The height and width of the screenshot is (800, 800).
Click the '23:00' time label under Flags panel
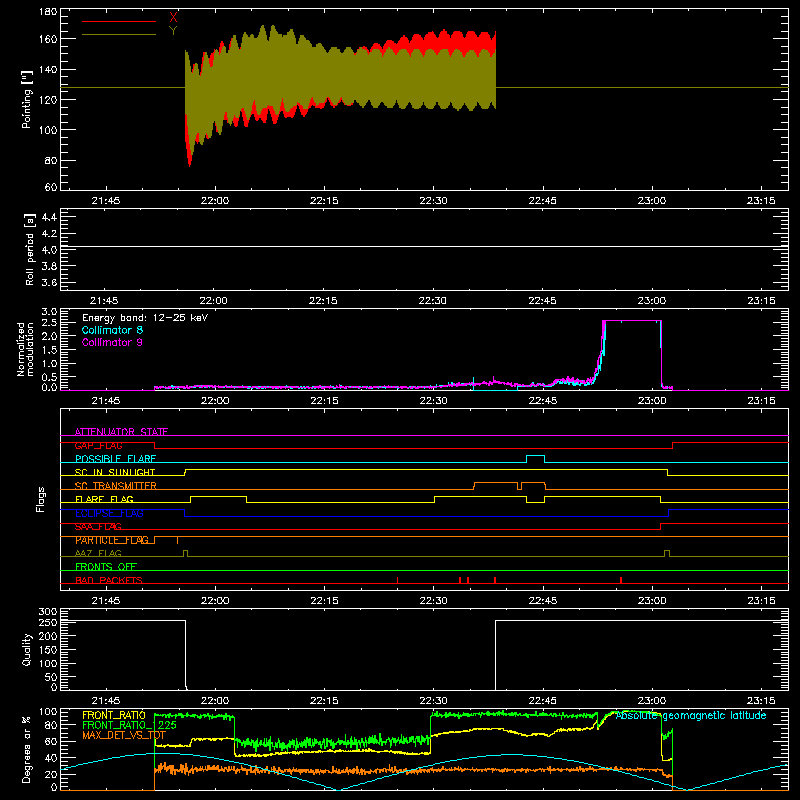click(x=652, y=601)
